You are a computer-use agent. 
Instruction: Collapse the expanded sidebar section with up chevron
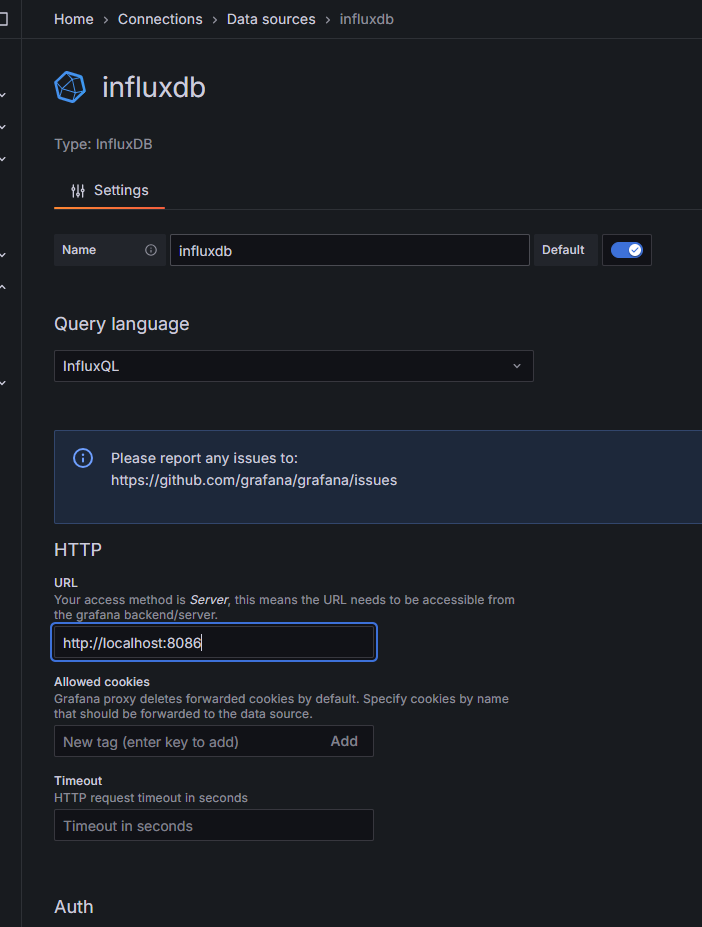(3, 287)
